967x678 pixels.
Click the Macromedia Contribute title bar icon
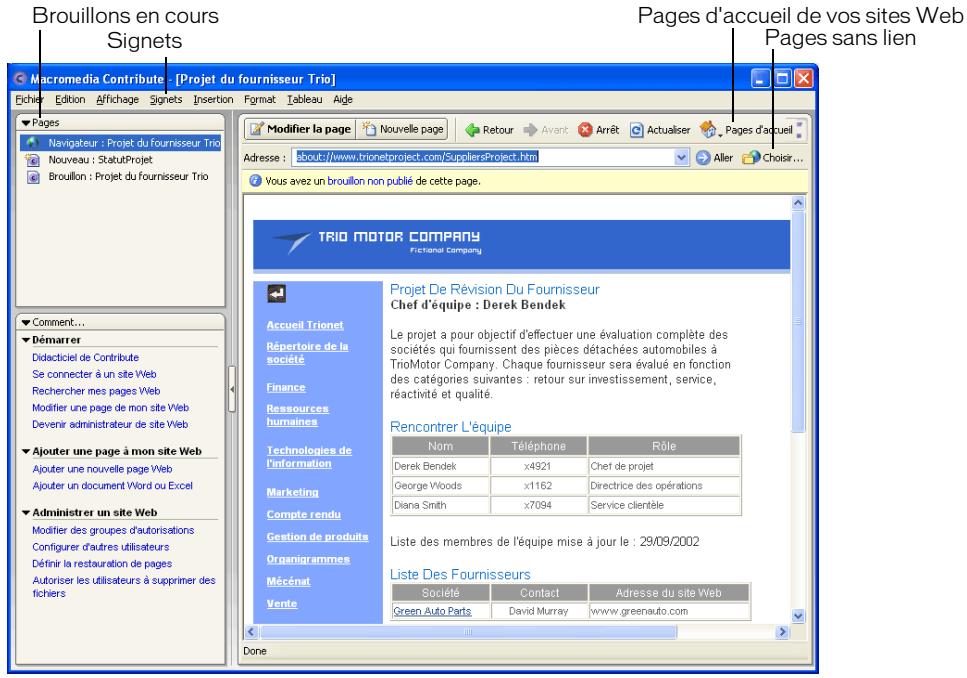pos(20,78)
